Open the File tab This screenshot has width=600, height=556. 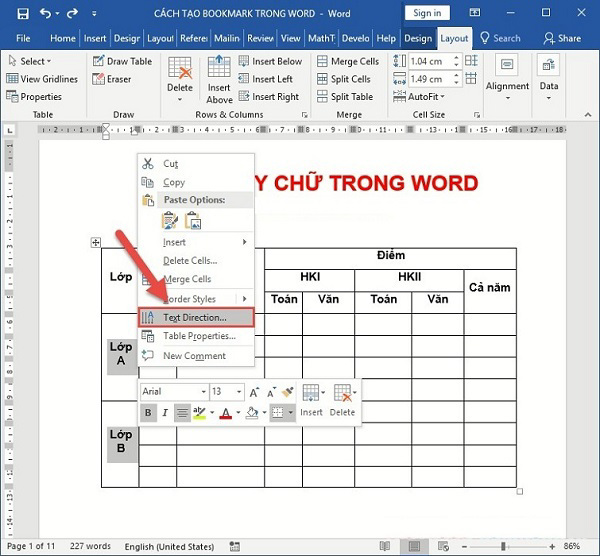pos(23,38)
